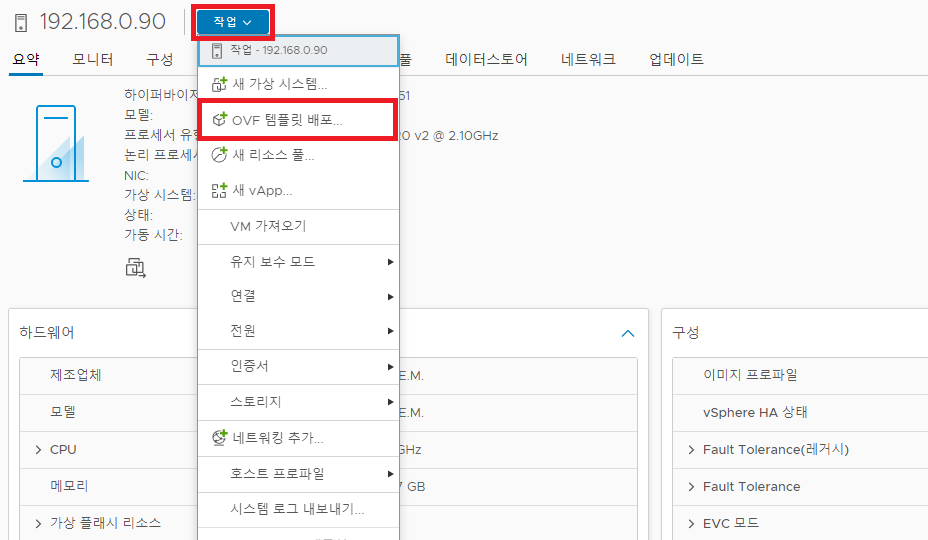Click the NIC: summary label
This screenshot has width=928, height=540.
coord(137,176)
